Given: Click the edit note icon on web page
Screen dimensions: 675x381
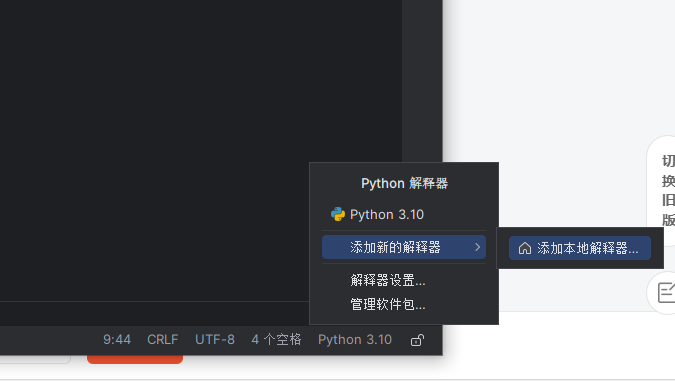Looking at the screenshot, I should 666,293.
